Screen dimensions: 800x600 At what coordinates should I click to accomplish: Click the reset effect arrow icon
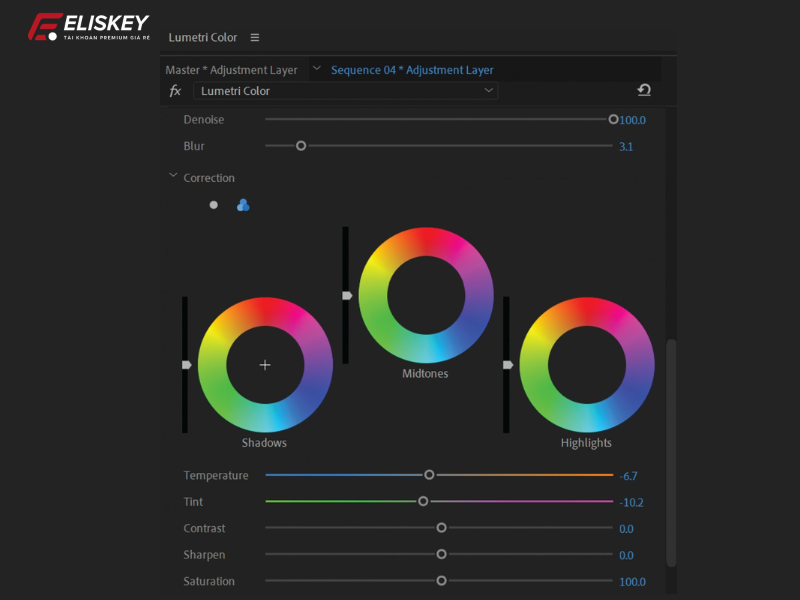[x=644, y=90]
